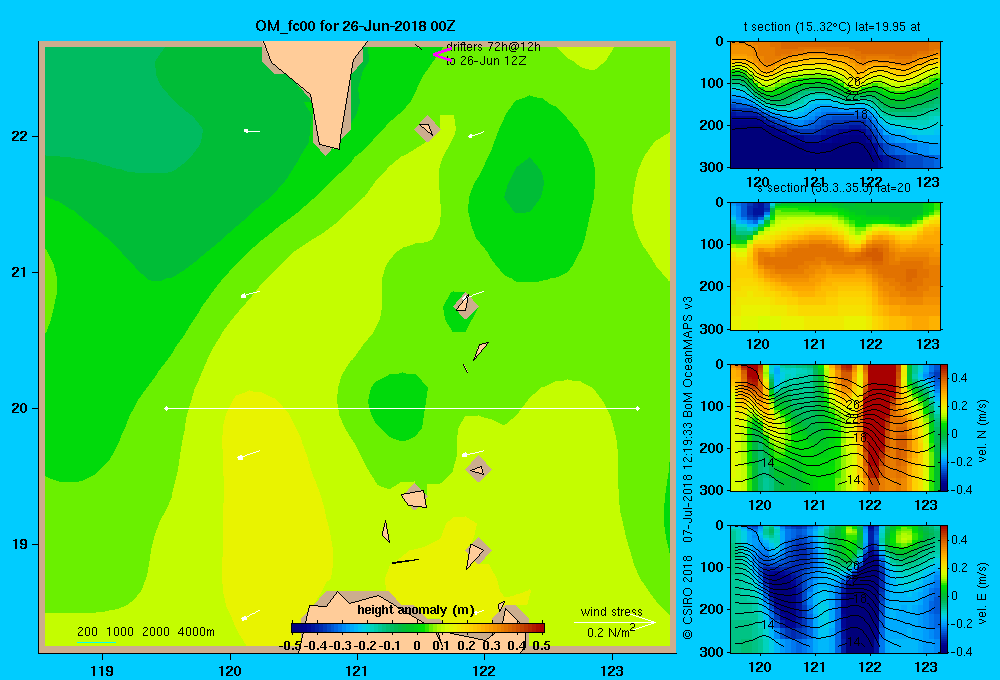Image resolution: width=1000 pixels, height=680 pixels.
Task: Click the wind arrow near 22N 122E
Action: pos(476,134)
